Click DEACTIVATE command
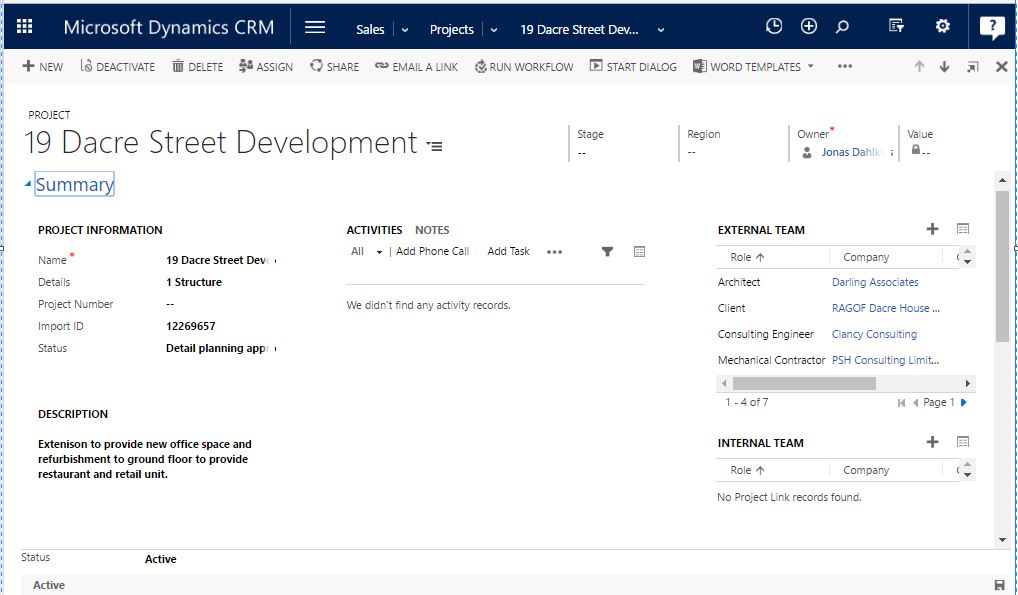Image resolution: width=1018 pixels, height=595 pixels. click(x=118, y=66)
